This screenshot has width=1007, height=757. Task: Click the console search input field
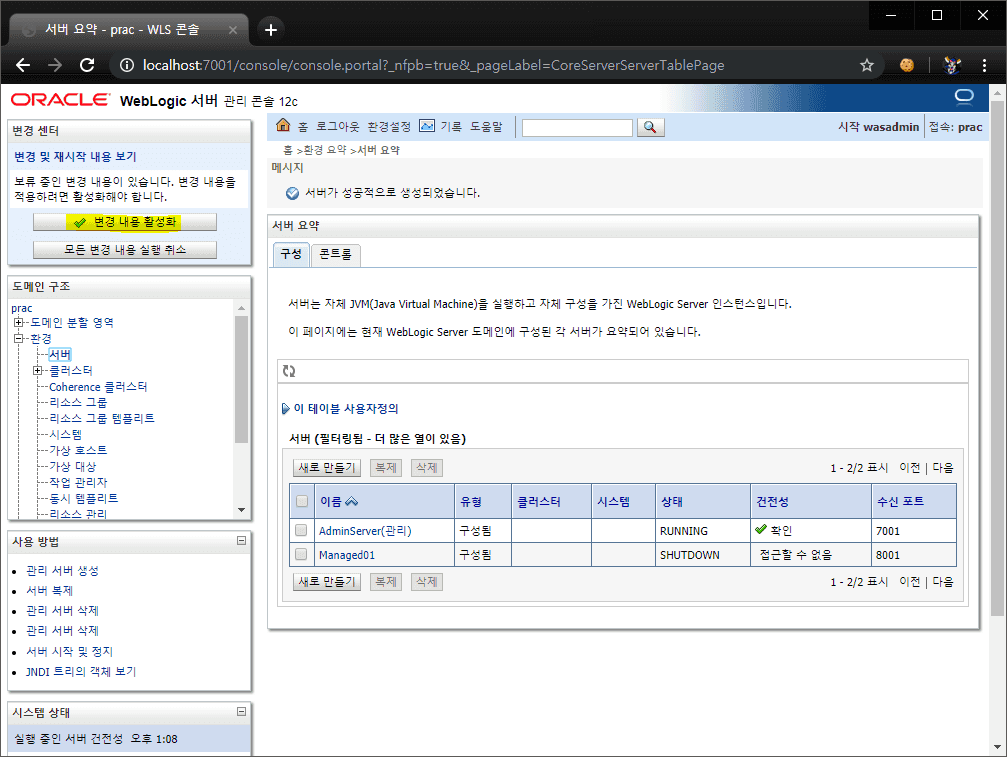tap(577, 127)
